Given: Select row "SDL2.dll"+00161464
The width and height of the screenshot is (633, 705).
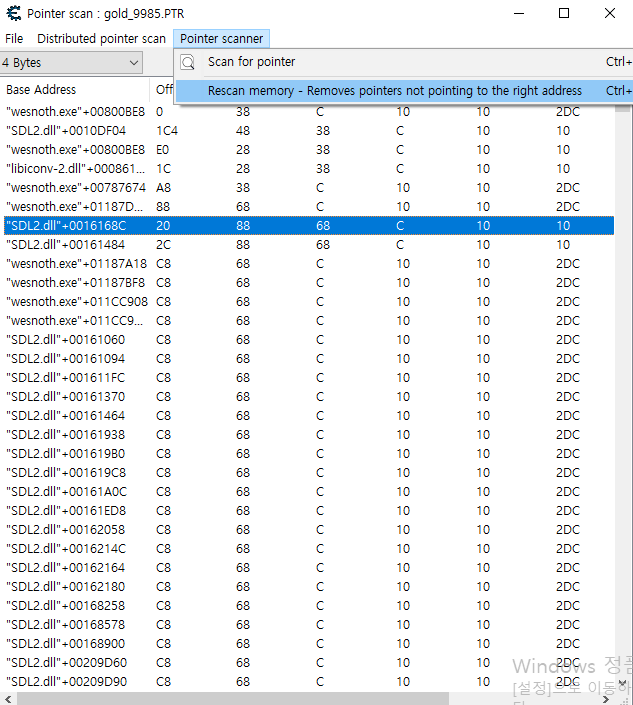Looking at the screenshot, I should point(309,415).
